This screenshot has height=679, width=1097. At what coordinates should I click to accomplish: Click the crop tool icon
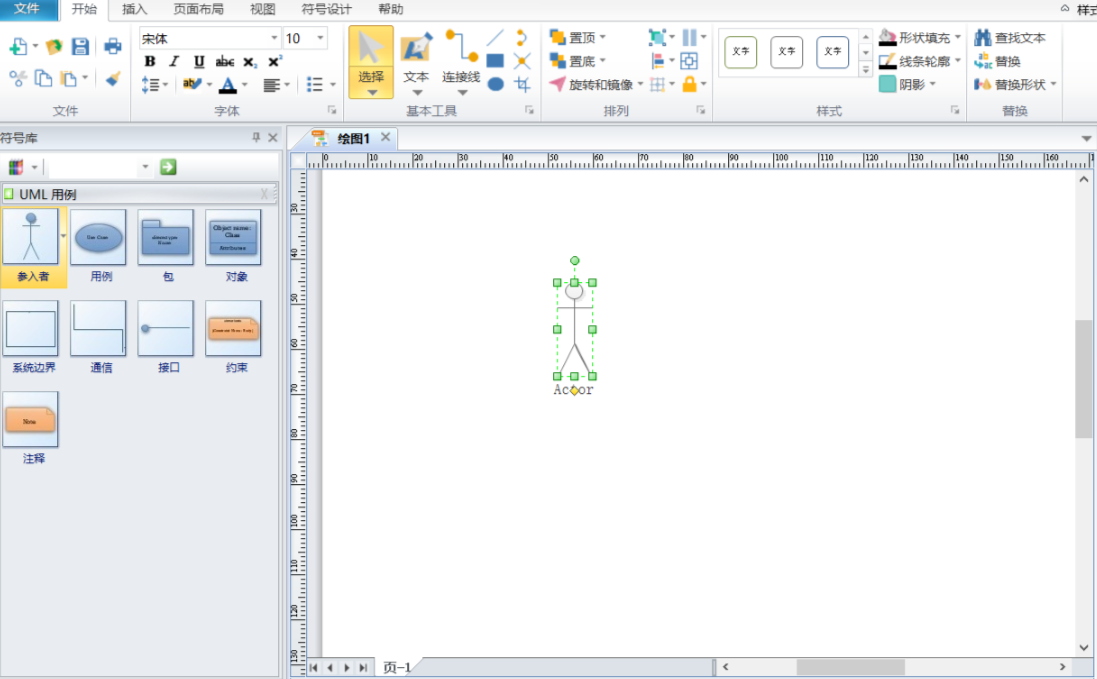(522, 84)
